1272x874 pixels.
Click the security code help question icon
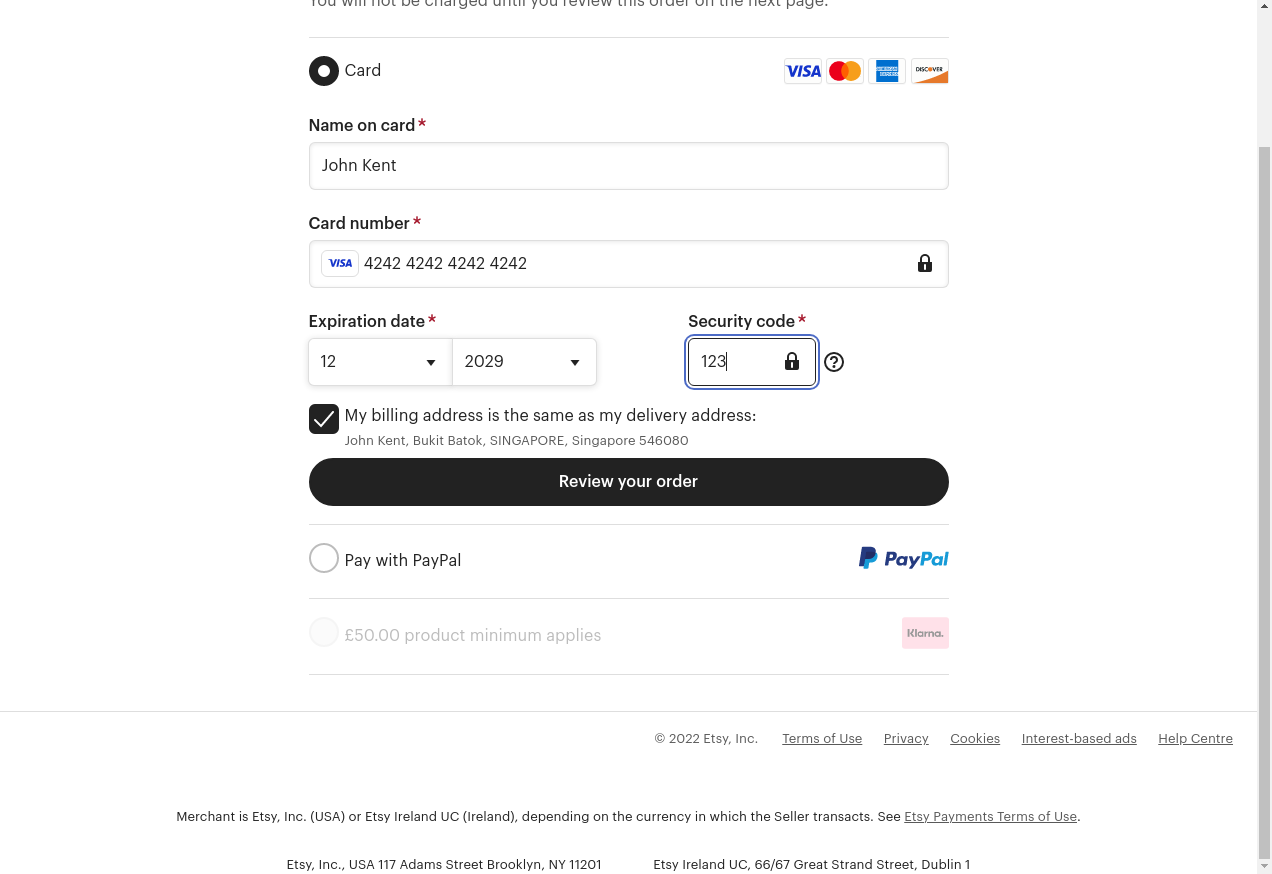point(834,362)
